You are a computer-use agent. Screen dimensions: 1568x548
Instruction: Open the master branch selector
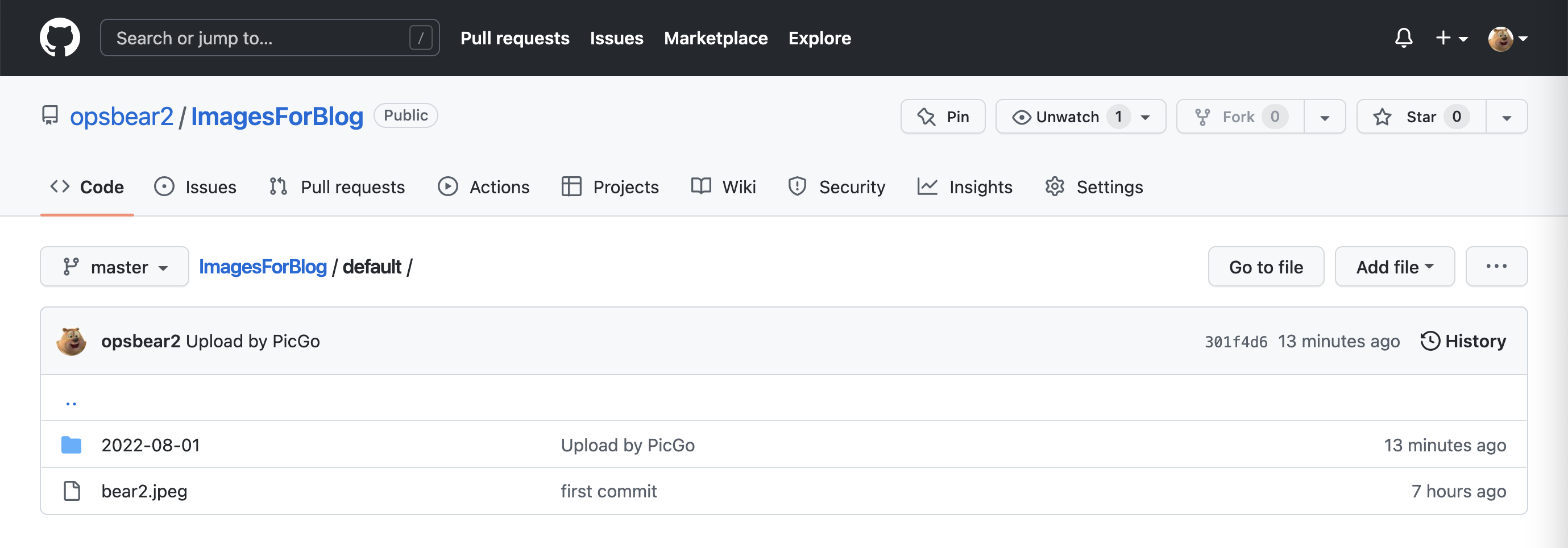point(114,266)
